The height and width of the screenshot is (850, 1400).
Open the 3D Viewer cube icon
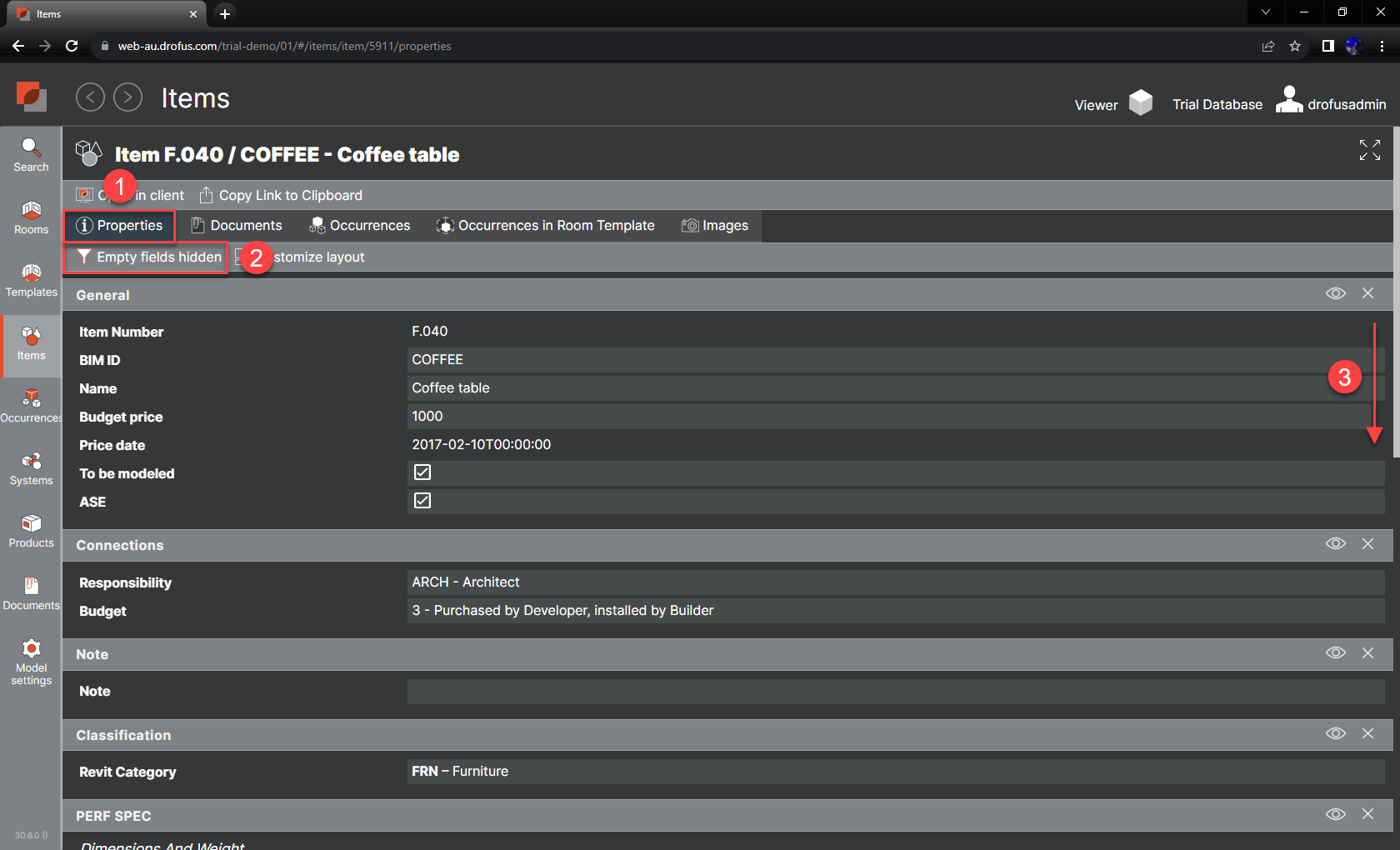pyautogui.click(x=1140, y=103)
